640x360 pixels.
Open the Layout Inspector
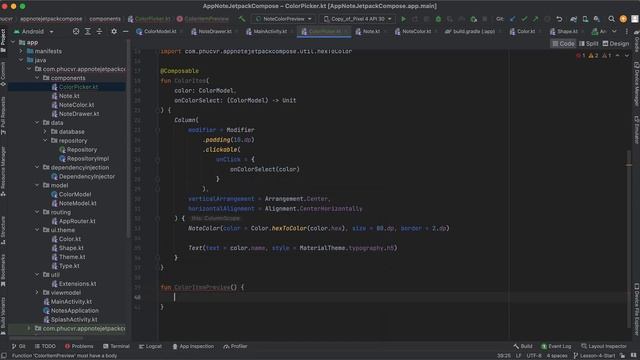(604, 346)
